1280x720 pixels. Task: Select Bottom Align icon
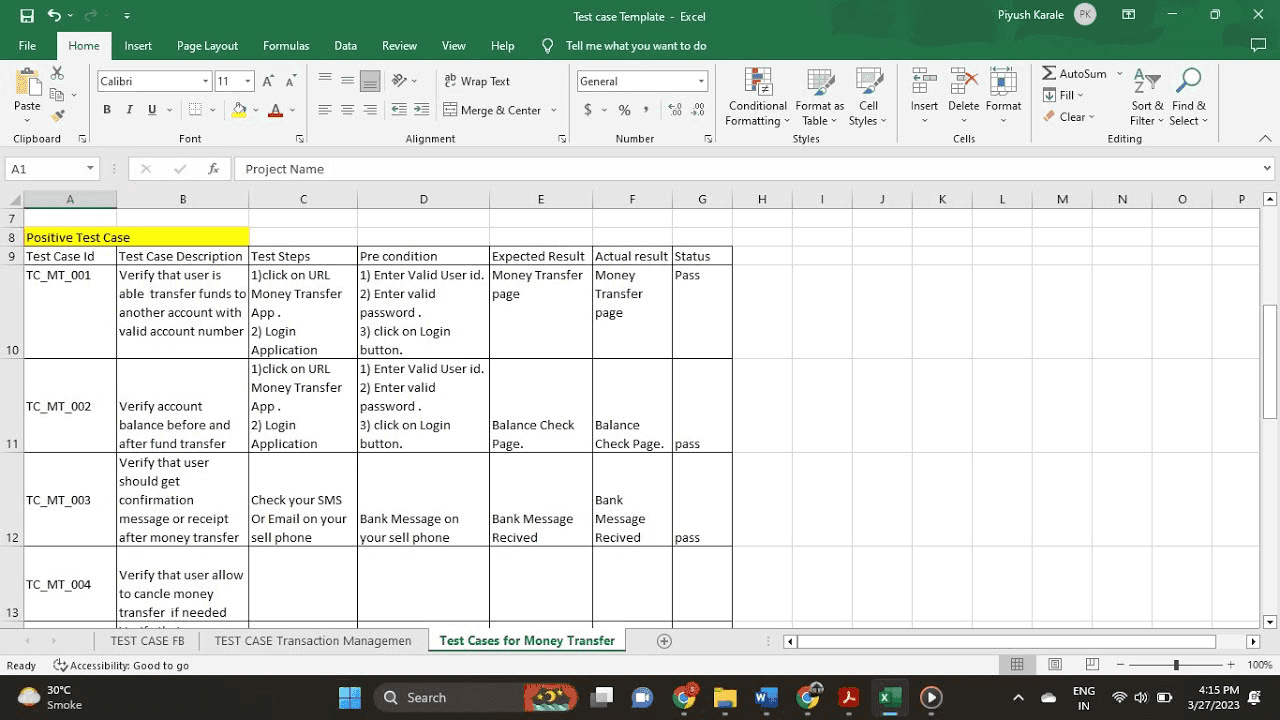click(370, 80)
